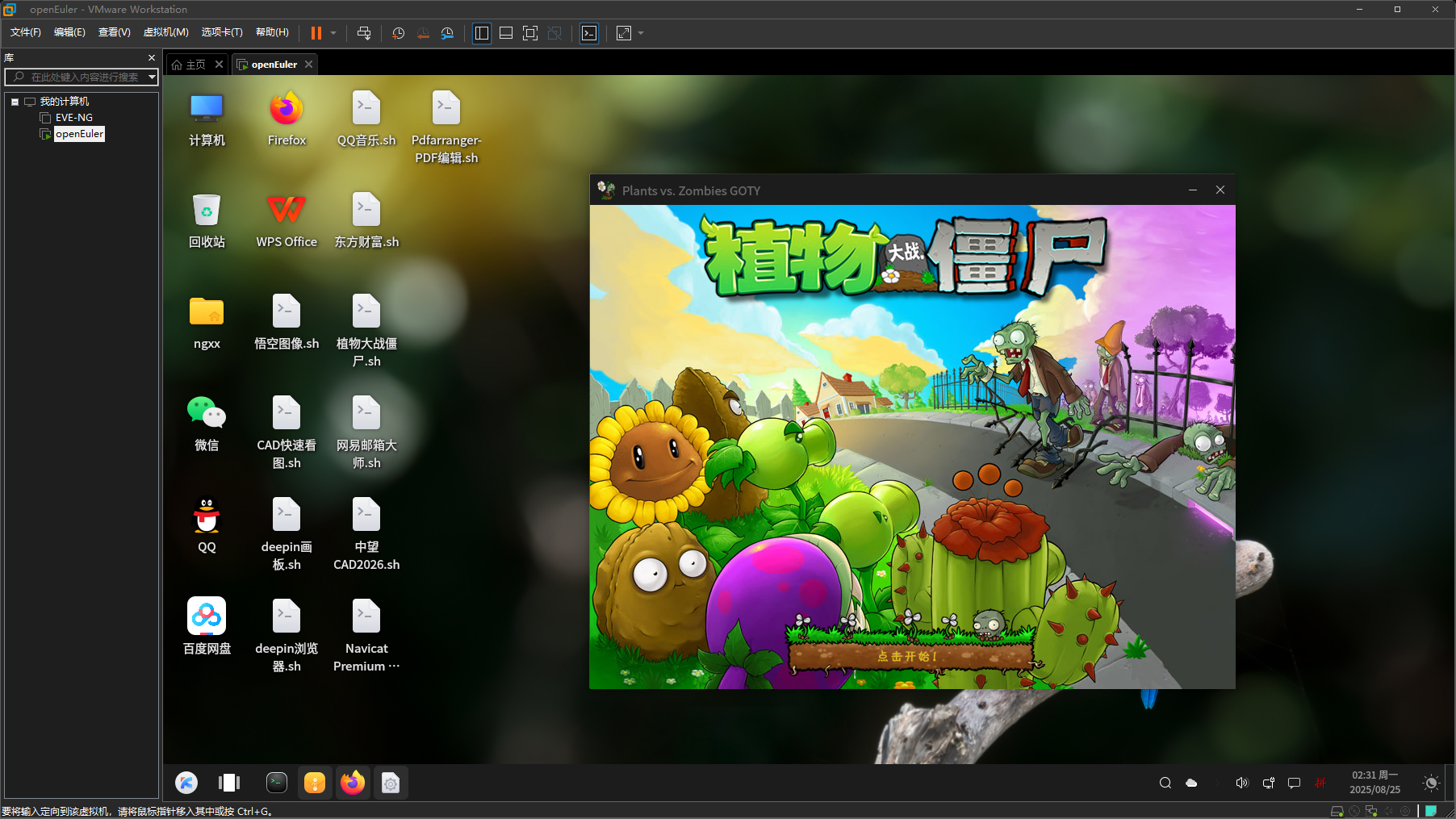Expand the library search filter dropdown arrow

tap(152, 77)
